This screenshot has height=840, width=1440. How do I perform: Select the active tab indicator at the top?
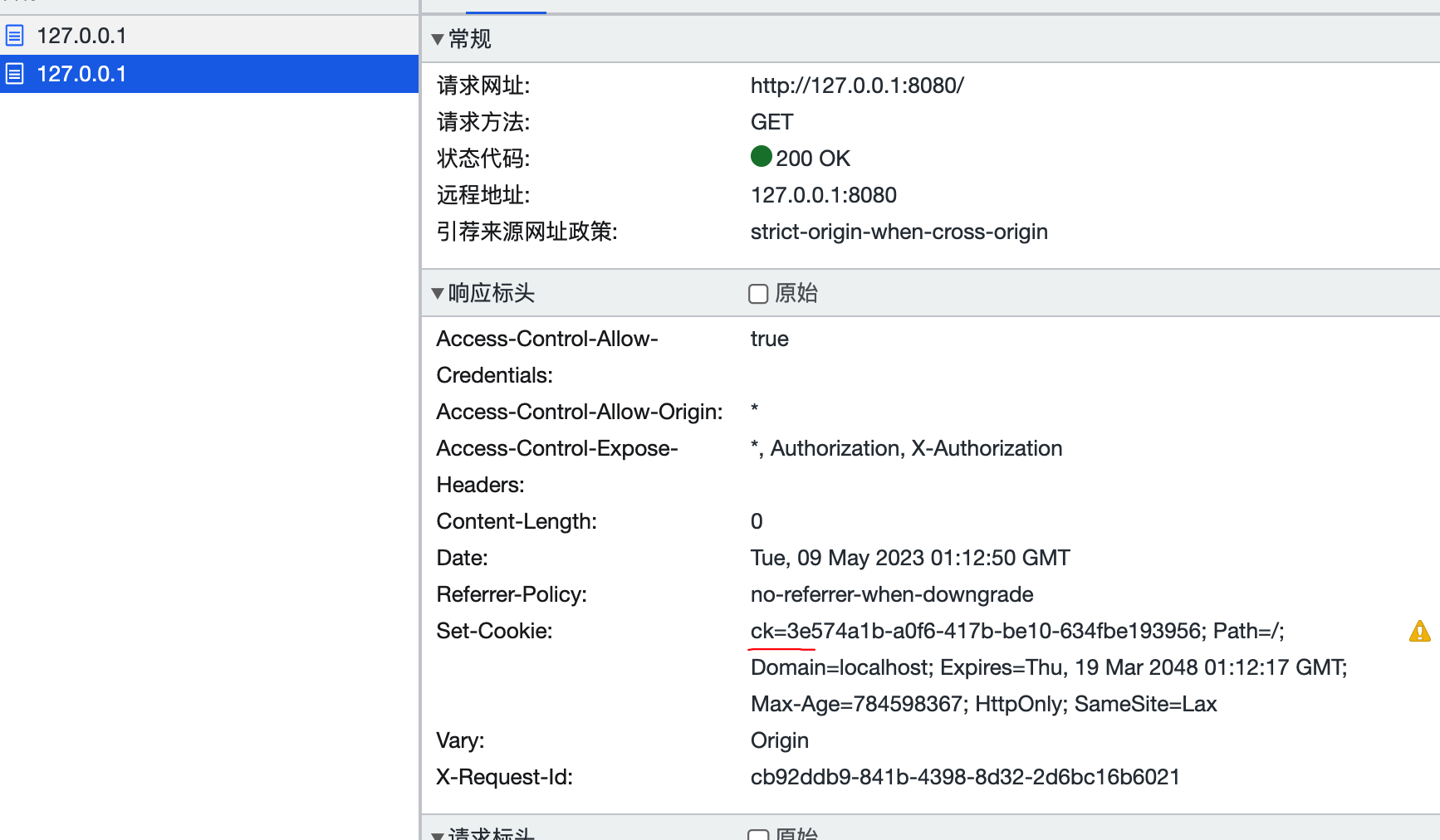pos(507,3)
